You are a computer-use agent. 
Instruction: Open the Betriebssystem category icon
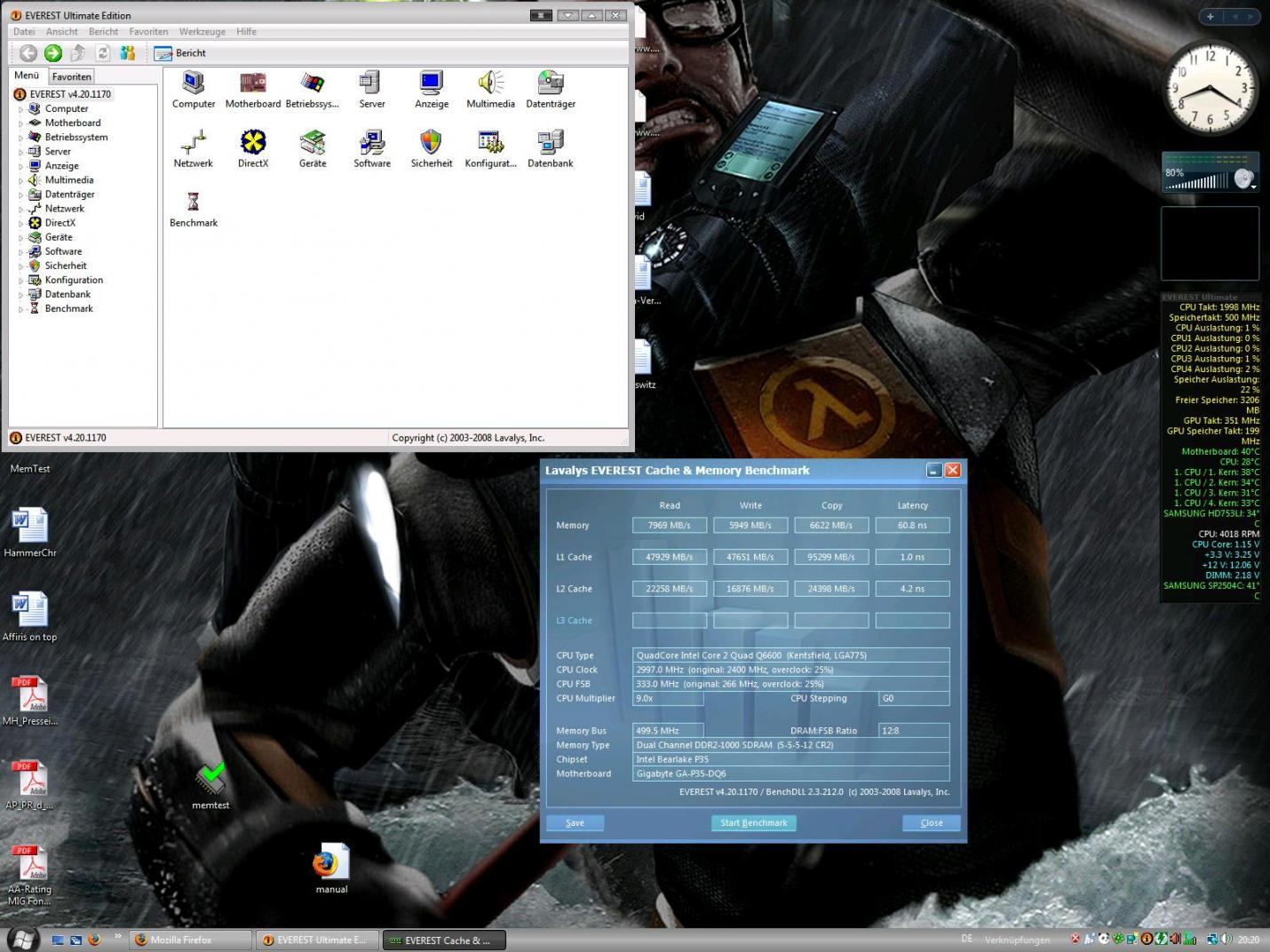point(312,90)
